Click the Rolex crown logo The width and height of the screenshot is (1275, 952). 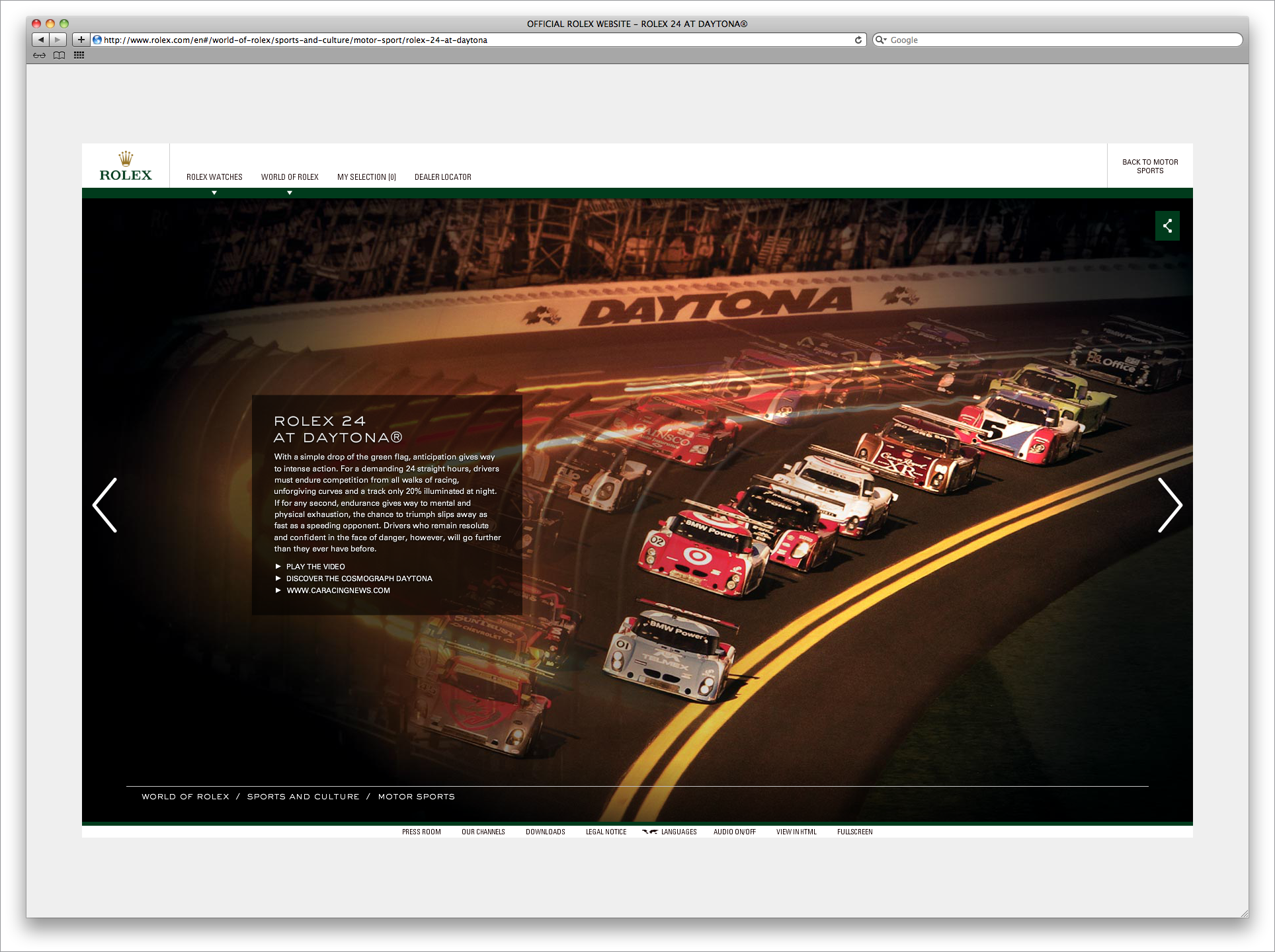coord(126,166)
